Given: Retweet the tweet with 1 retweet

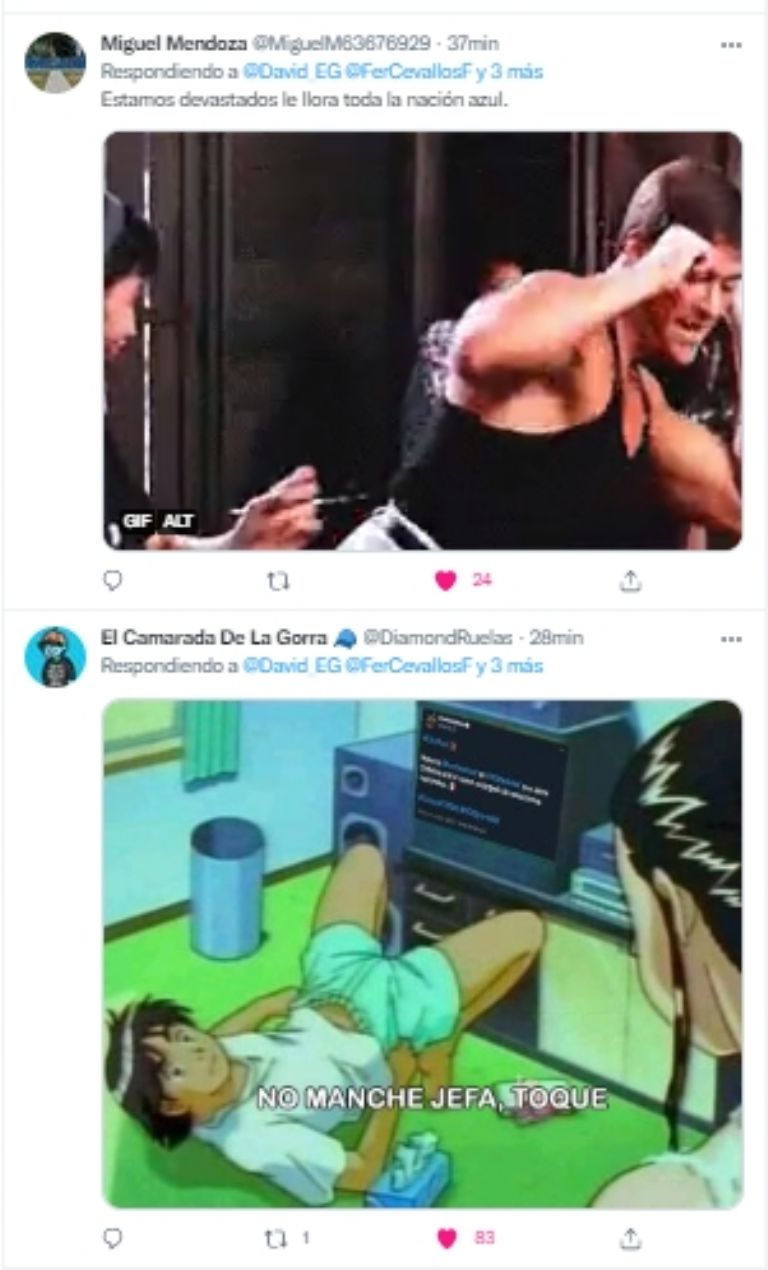Looking at the screenshot, I should (x=274, y=1238).
